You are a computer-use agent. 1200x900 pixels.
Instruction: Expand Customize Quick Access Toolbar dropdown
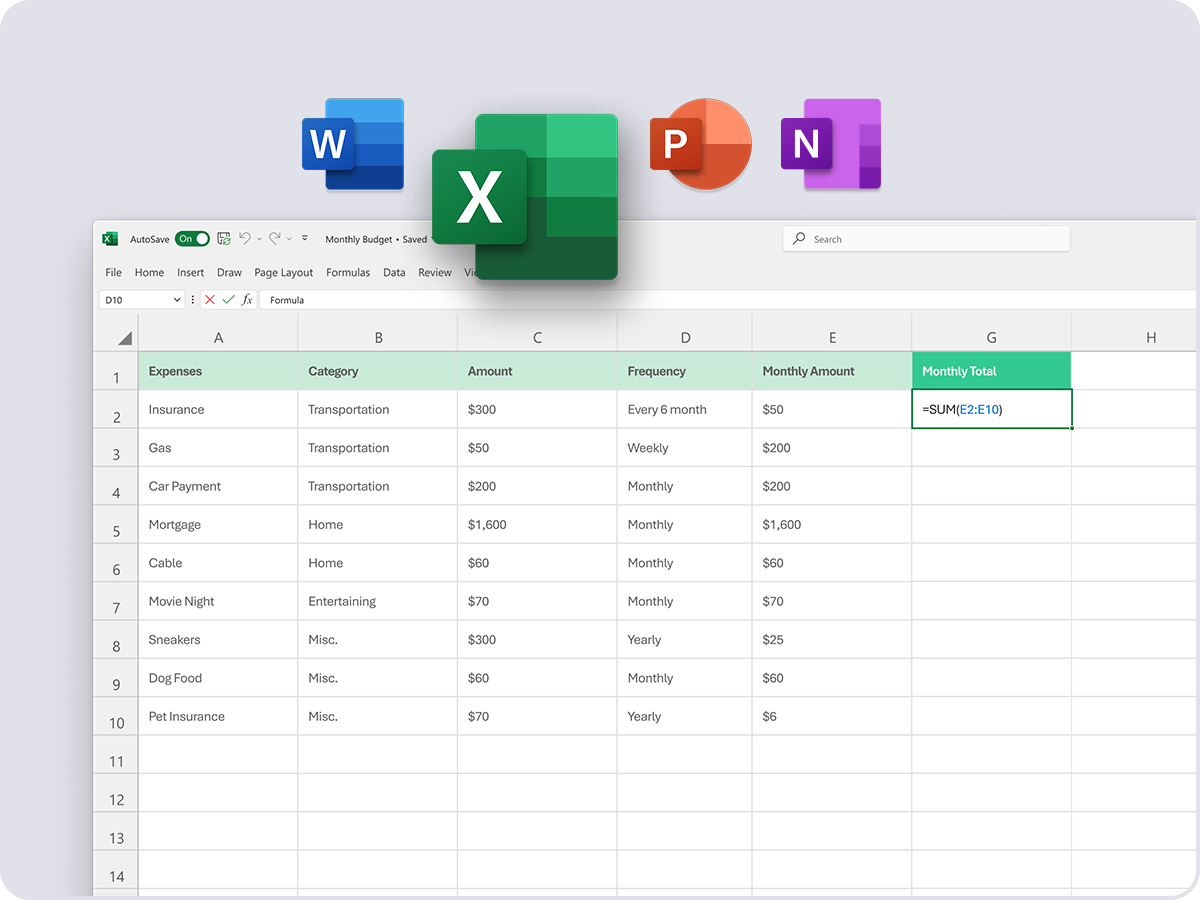[x=304, y=239]
